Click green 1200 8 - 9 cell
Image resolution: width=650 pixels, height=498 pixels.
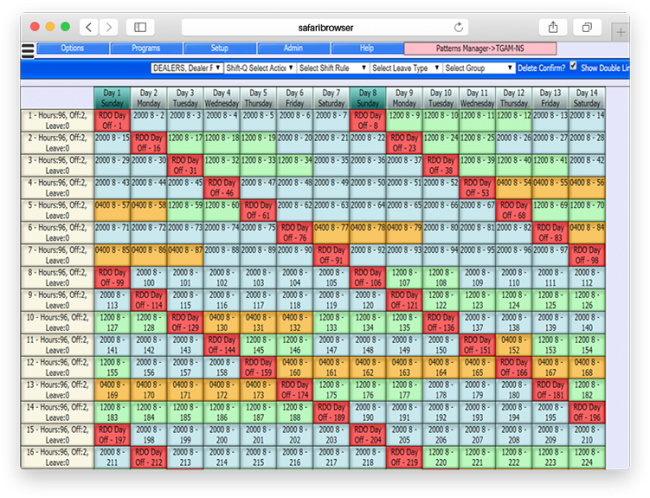click(x=404, y=121)
